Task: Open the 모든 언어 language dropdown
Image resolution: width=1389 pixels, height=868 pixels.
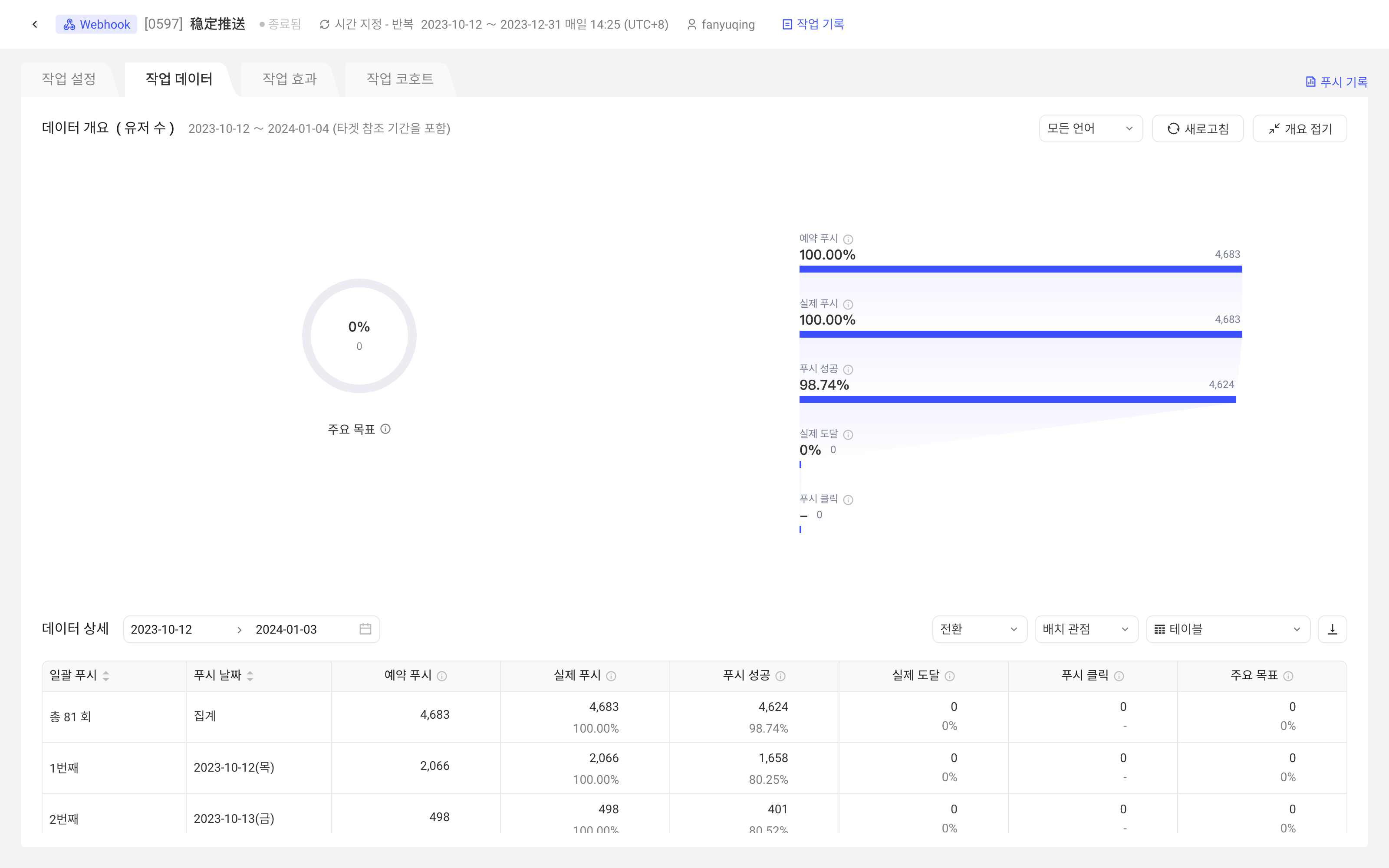Action: 1090,128
